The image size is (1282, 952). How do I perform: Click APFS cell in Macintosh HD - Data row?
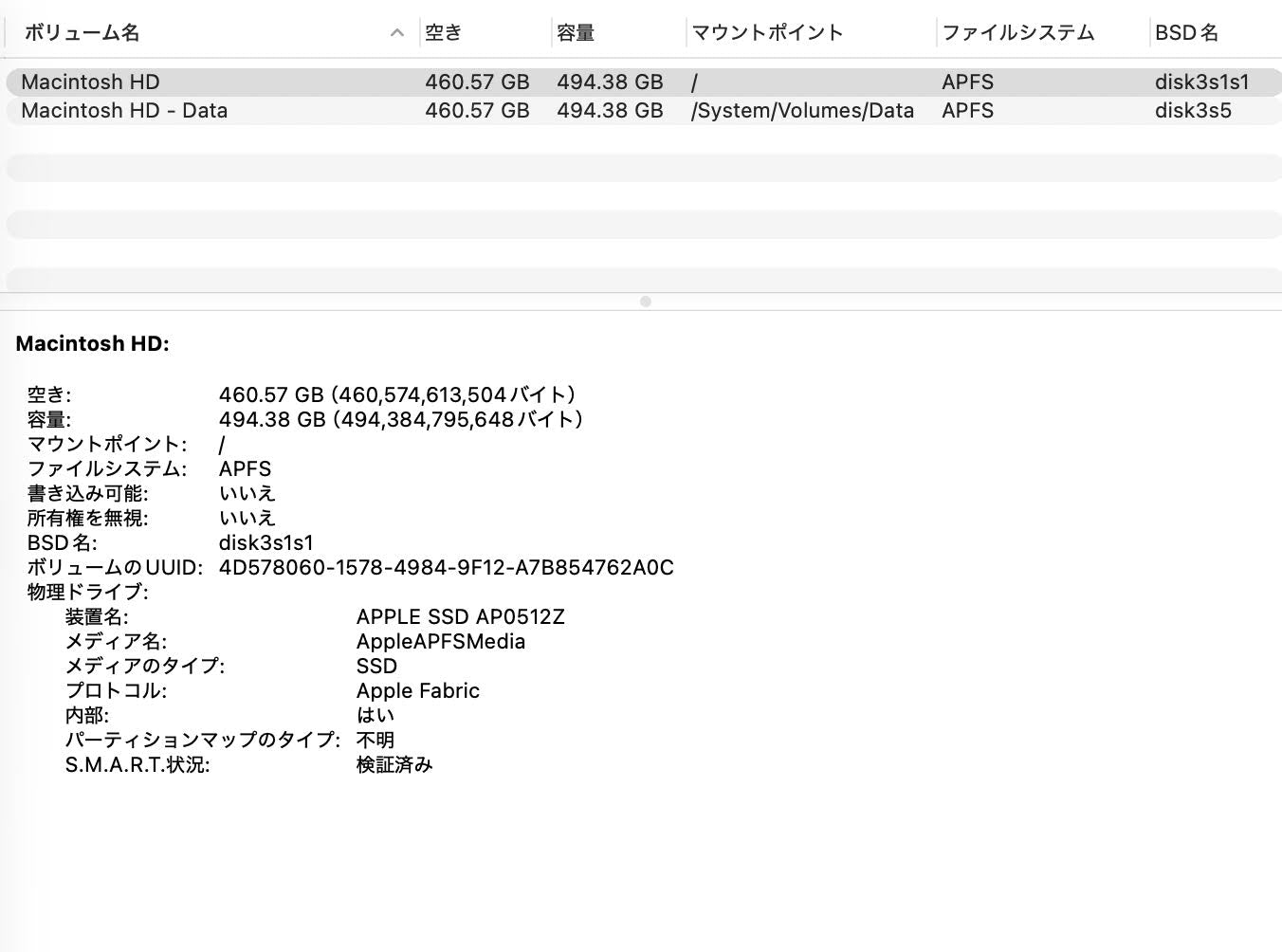tap(967, 110)
